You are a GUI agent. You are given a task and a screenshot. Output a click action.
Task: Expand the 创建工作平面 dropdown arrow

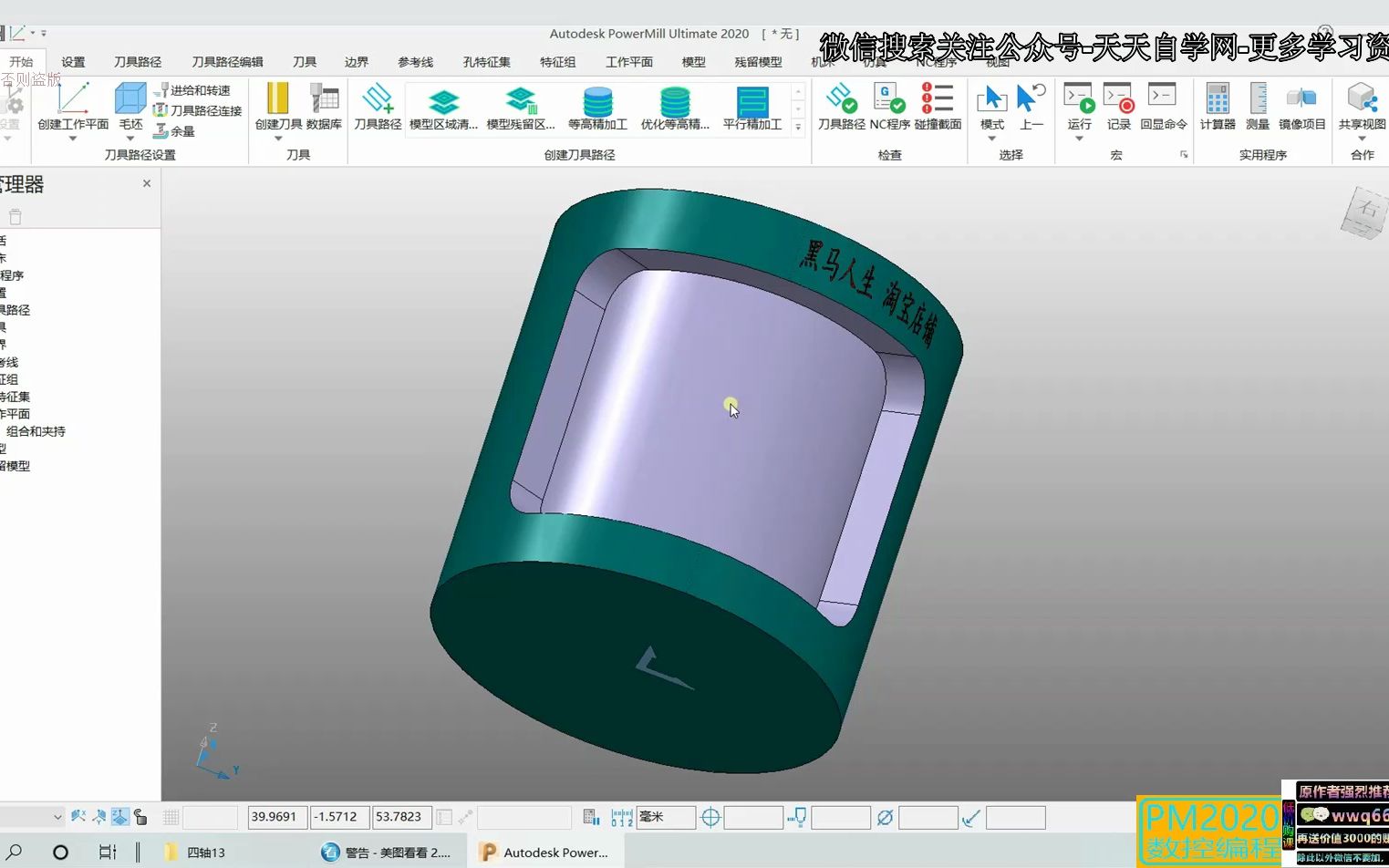73,139
